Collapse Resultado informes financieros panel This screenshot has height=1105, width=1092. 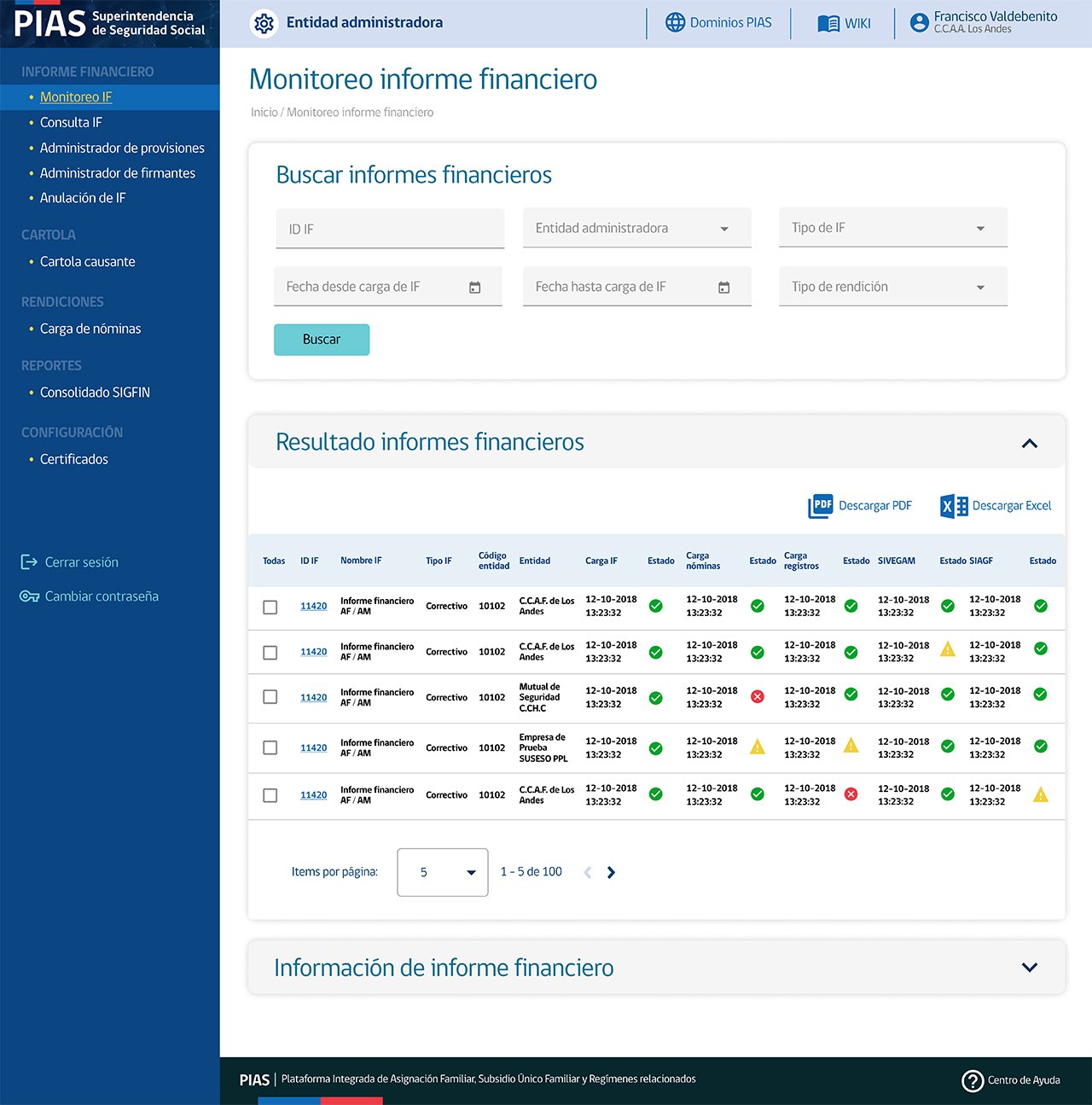1030,443
